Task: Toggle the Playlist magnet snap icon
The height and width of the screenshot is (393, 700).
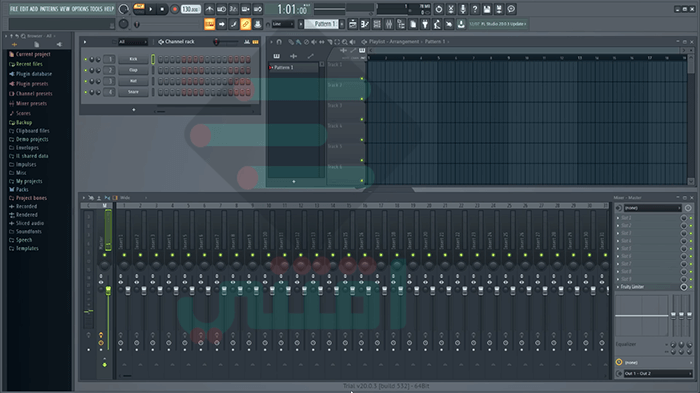Action: [279, 42]
